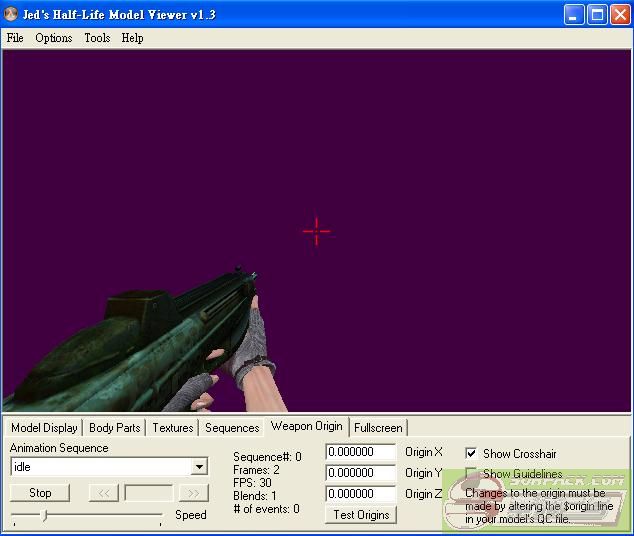Click the animation Speed slider handle
The height and width of the screenshot is (536, 634).
coord(44,515)
